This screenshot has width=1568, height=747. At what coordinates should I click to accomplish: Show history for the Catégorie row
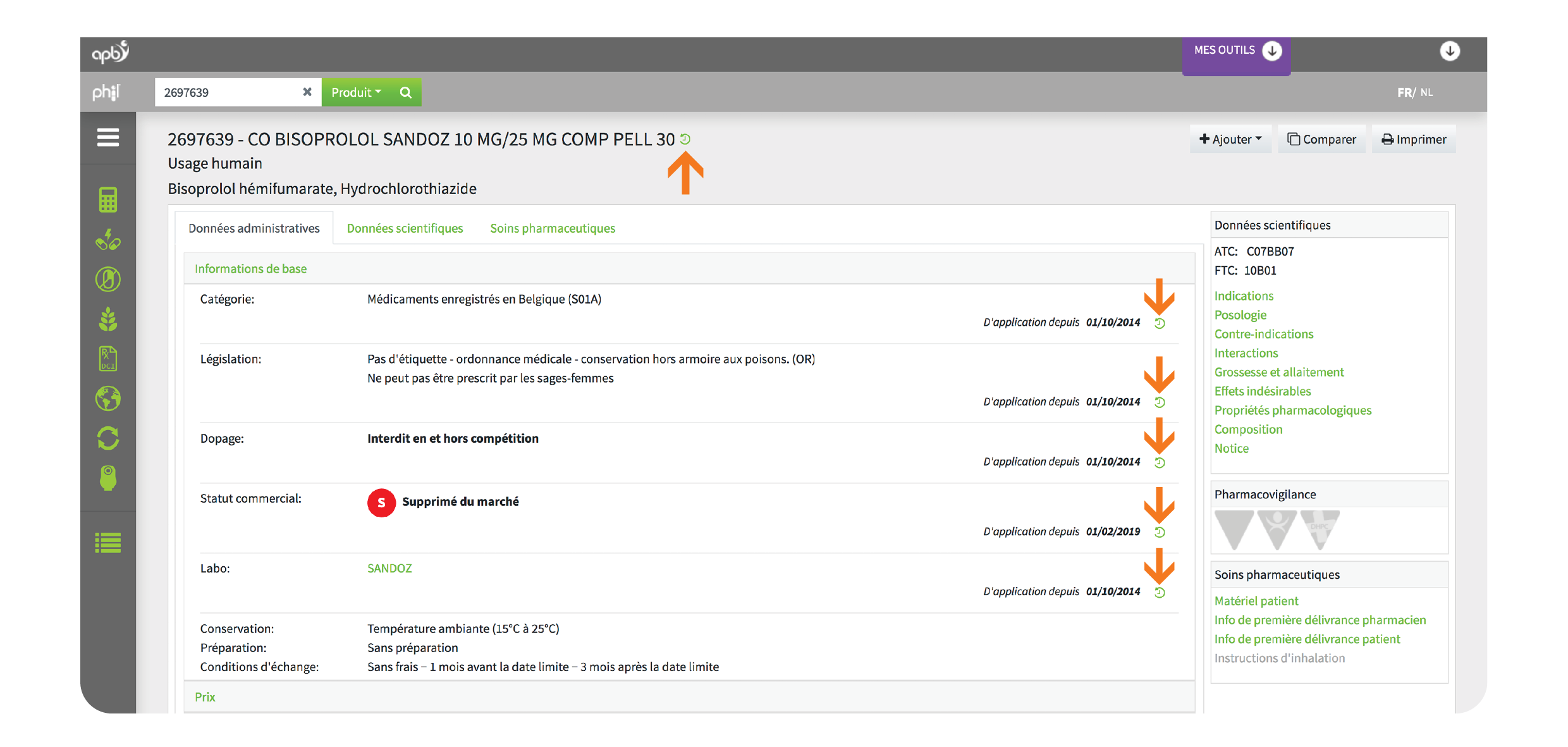click(x=1160, y=323)
